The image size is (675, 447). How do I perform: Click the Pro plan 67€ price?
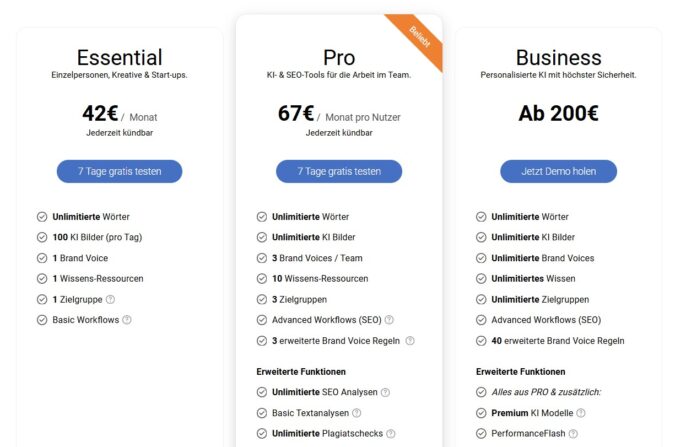296,114
